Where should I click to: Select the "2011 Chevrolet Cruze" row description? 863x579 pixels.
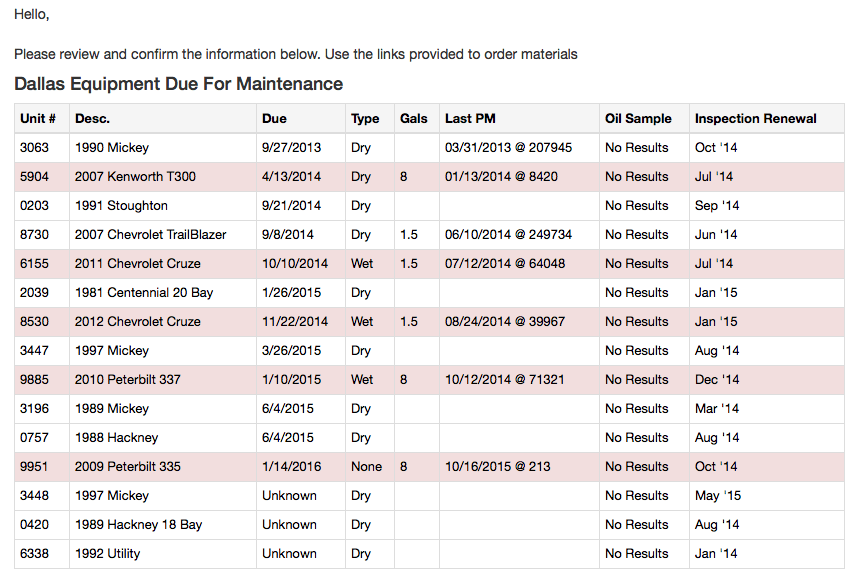[x=137, y=264]
